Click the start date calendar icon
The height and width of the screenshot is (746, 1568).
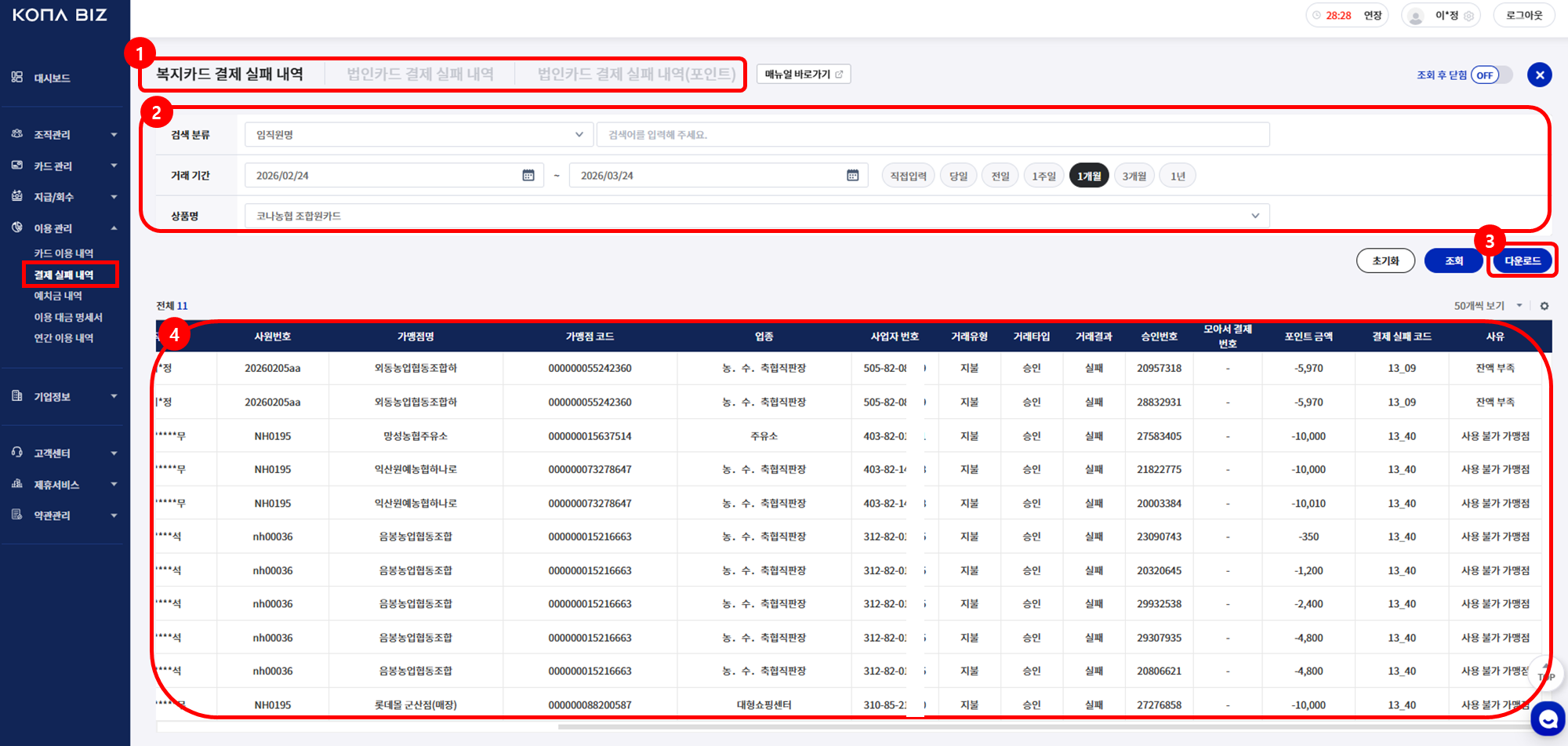point(528,176)
